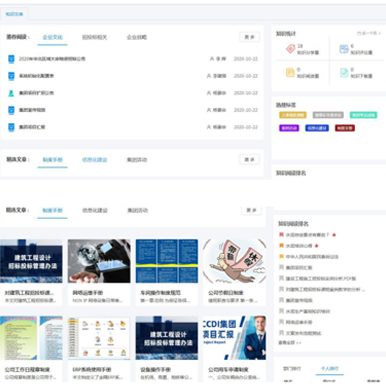Click 更多 button in the 推荐阅读 row
The width and height of the screenshot is (386, 386).
[249, 37]
